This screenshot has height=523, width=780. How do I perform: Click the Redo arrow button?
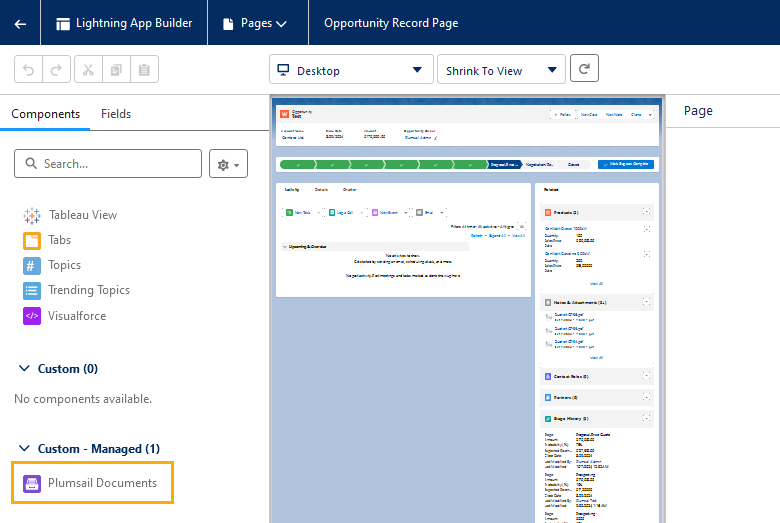tap(56, 69)
